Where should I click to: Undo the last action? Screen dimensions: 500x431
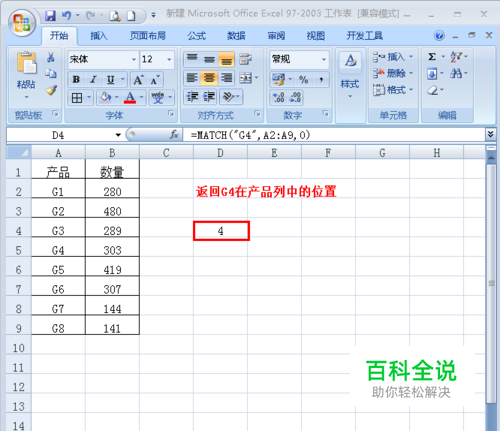tap(66, 15)
